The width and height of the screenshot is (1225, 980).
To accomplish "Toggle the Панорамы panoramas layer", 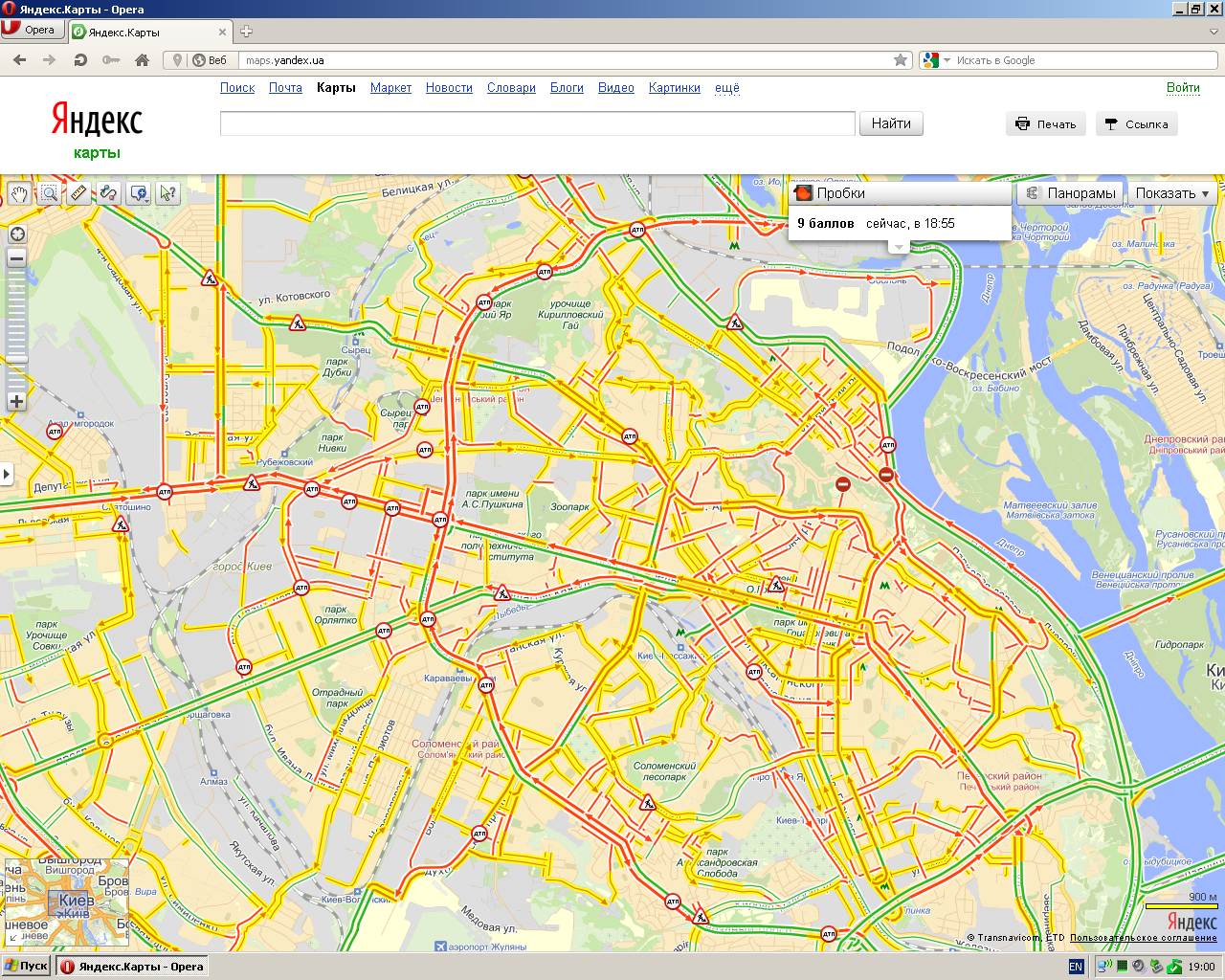I will point(1070,193).
